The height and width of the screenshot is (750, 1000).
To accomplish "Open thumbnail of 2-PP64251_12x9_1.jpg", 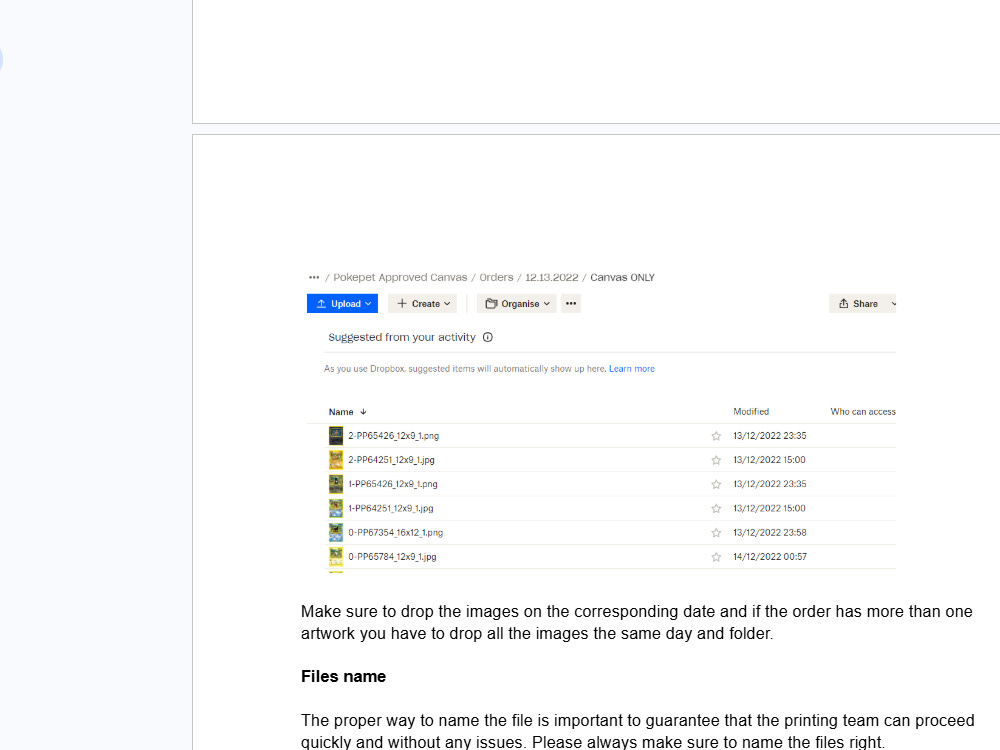I will [x=335, y=460].
